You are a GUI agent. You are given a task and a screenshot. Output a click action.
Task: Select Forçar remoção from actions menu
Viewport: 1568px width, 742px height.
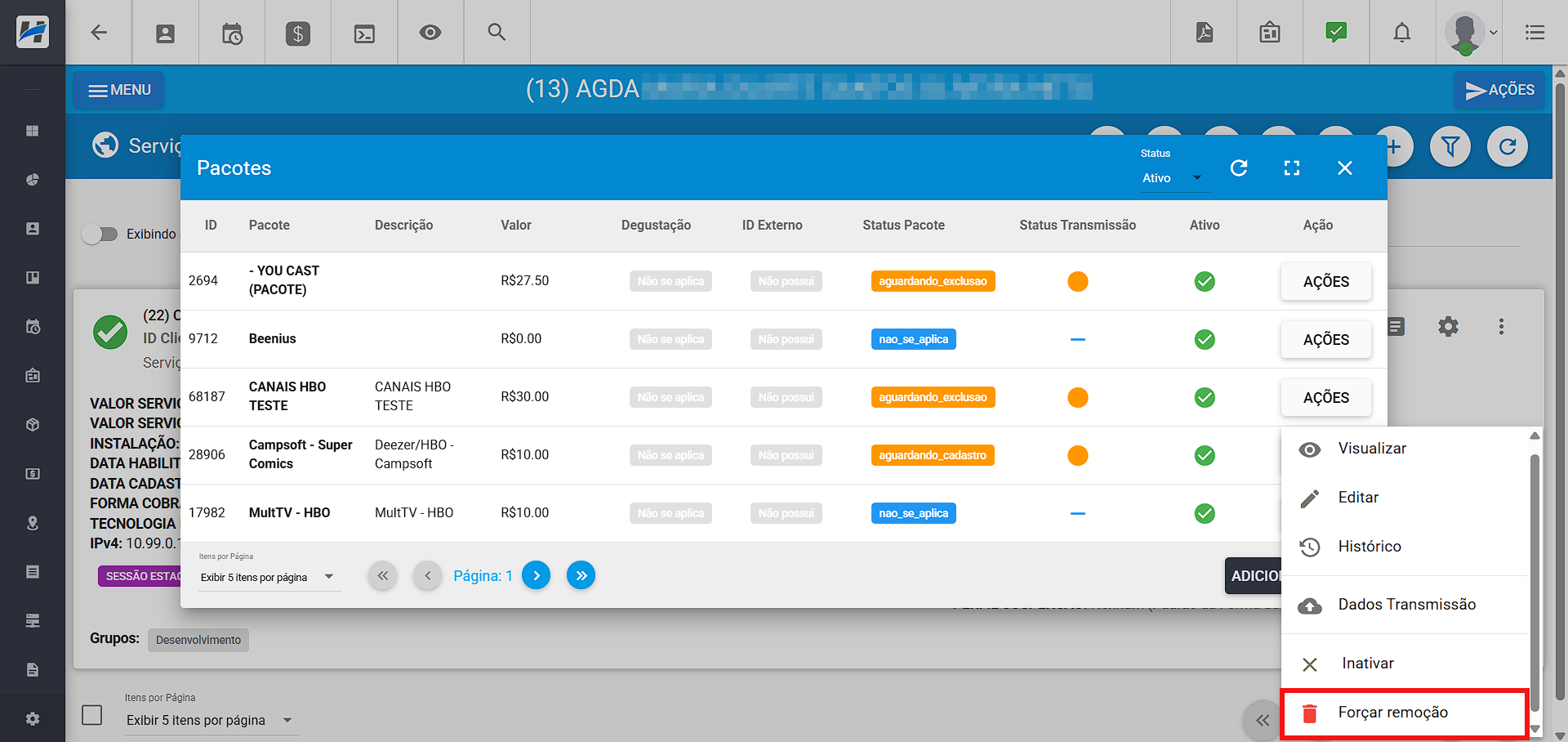(1404, 713)
